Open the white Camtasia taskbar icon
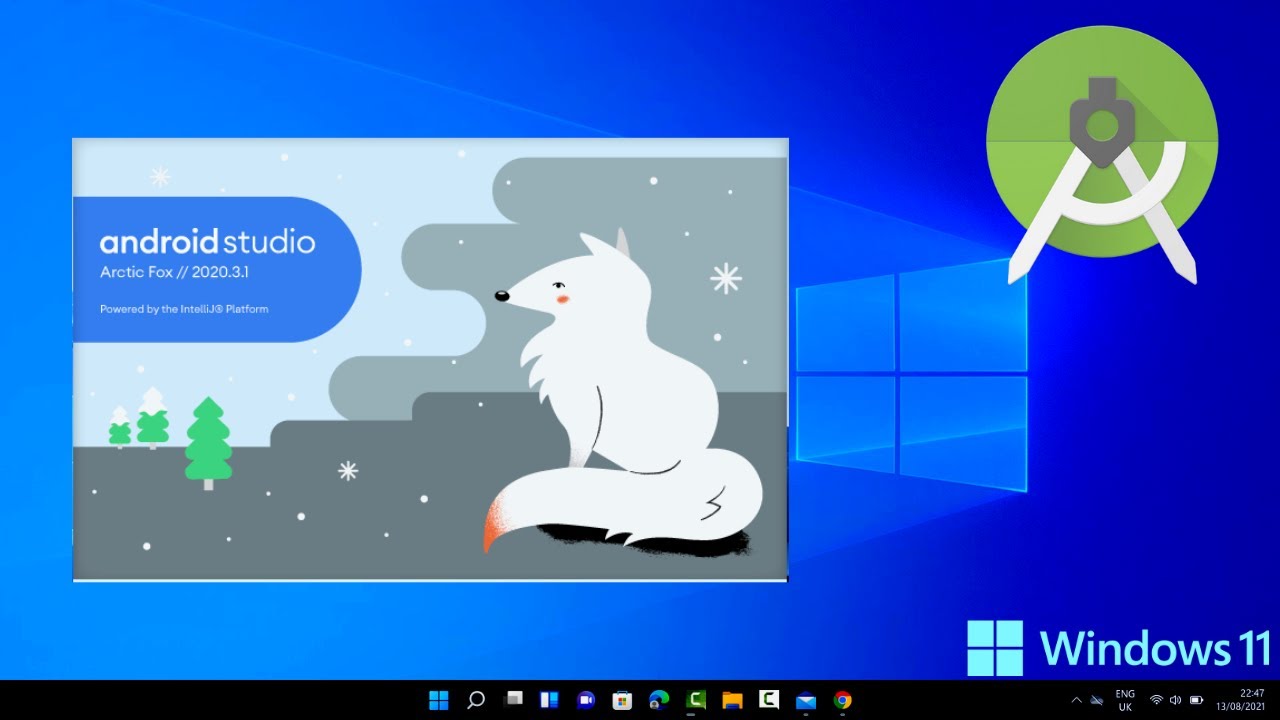1280x720 pixels. (769, 700)
